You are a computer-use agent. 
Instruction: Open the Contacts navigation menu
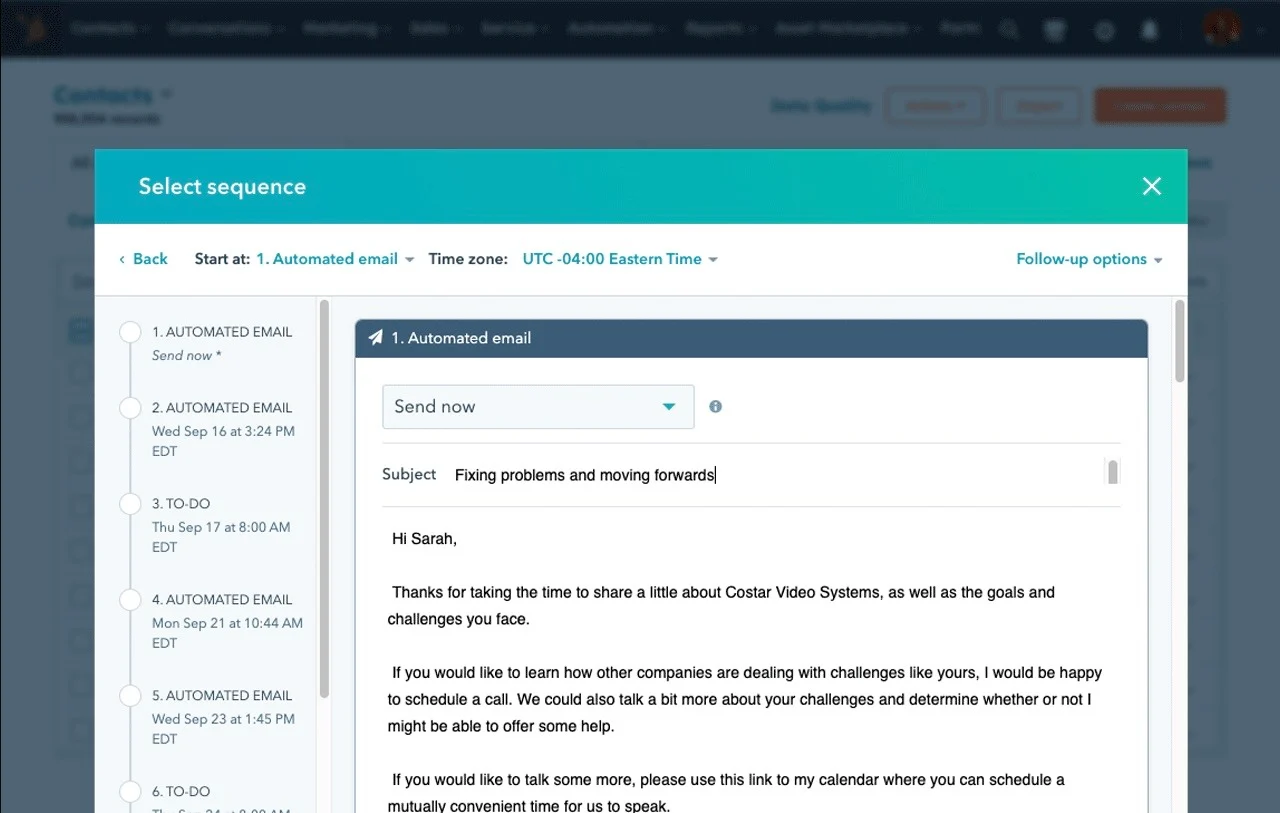point(107,28)
